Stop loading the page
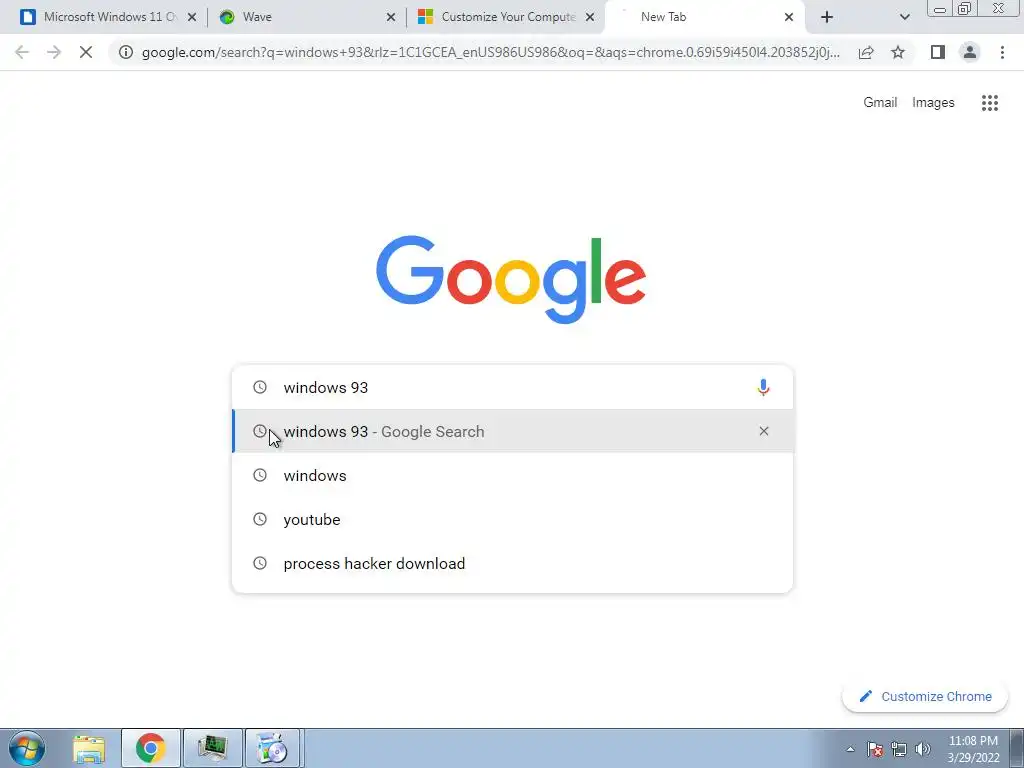Viewport: 1024px width, 768px height. point(86,52)
